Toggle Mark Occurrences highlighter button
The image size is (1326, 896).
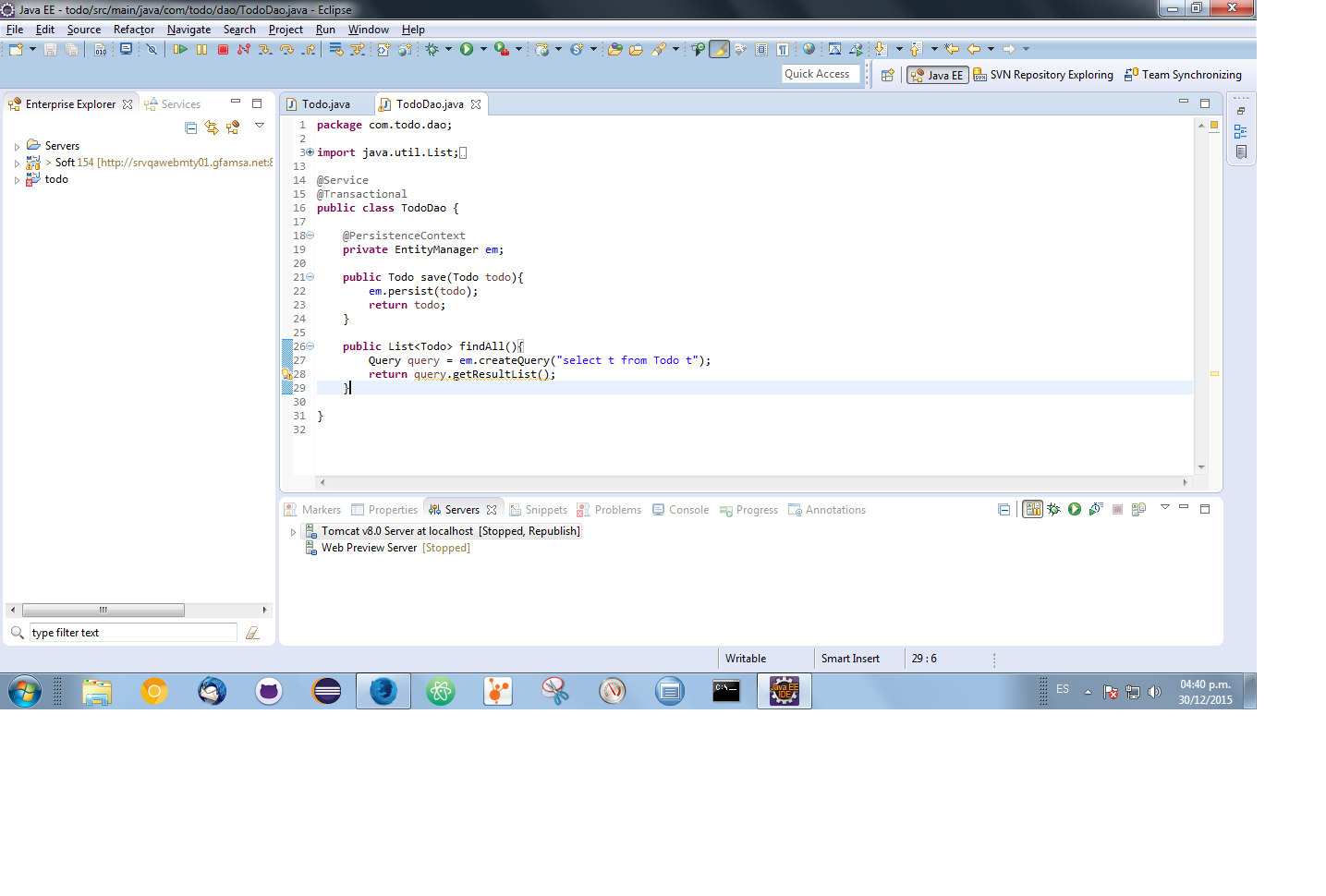click(x=719, y=49)
